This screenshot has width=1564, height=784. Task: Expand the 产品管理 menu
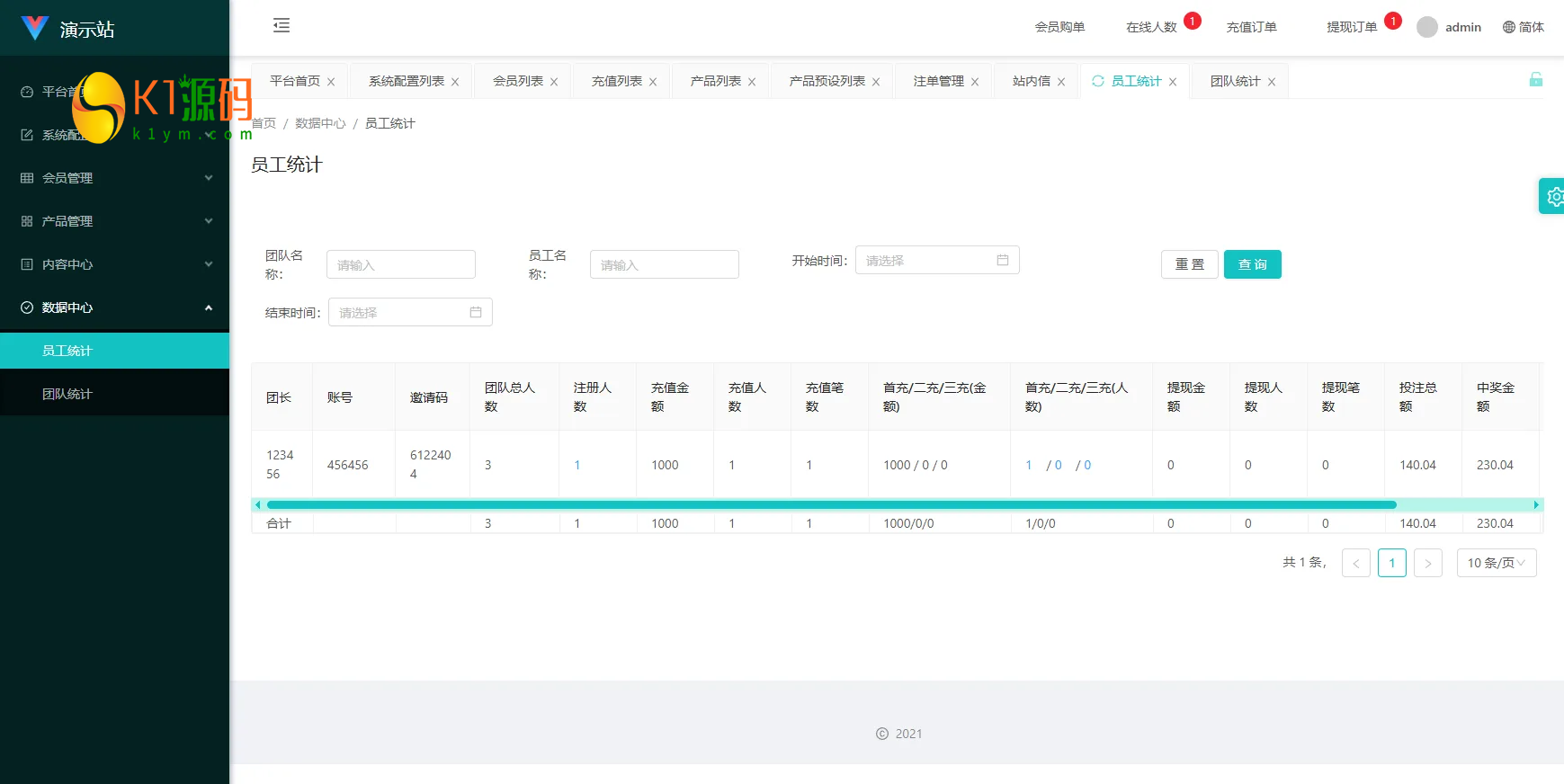tap(115, 221)
